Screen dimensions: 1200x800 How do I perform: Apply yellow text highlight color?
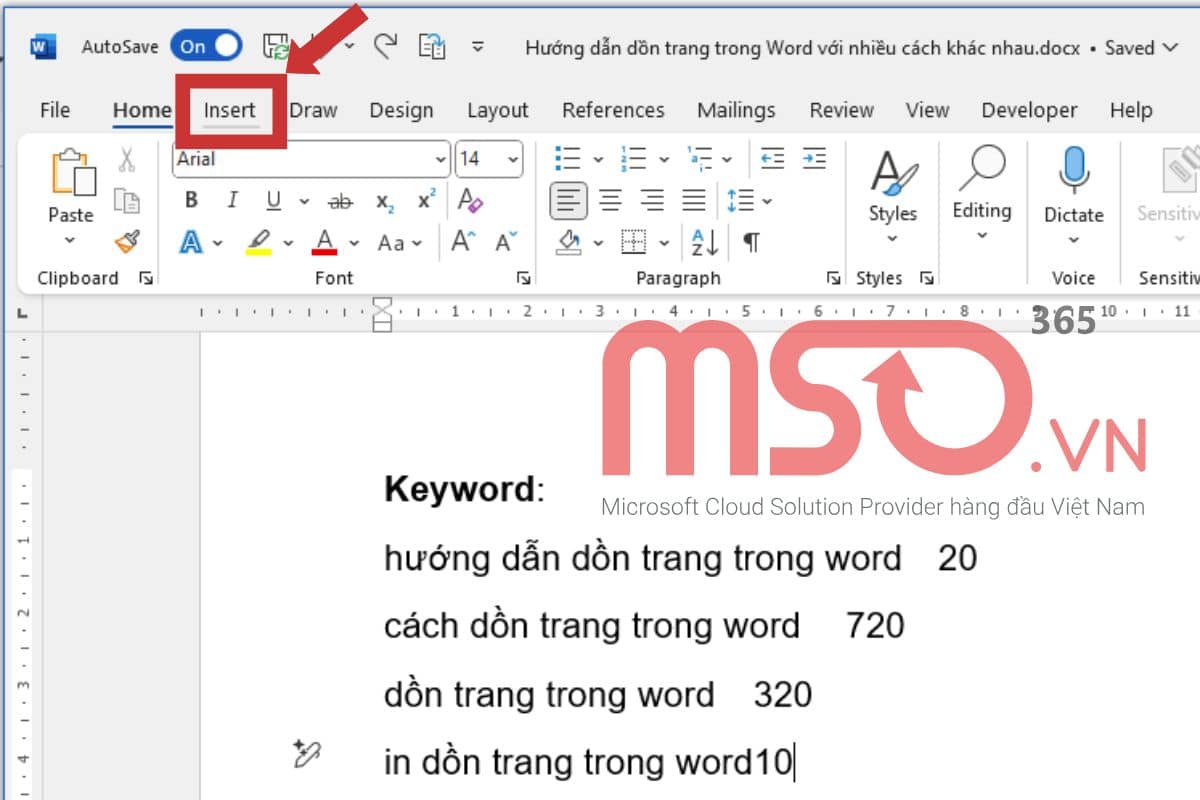pos(259,242)
